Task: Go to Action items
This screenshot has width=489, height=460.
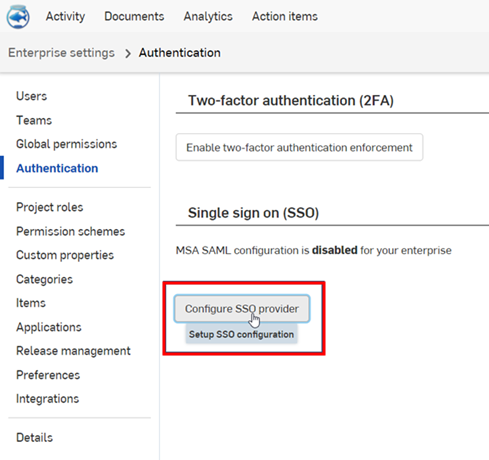Action: tap(285, 16)
